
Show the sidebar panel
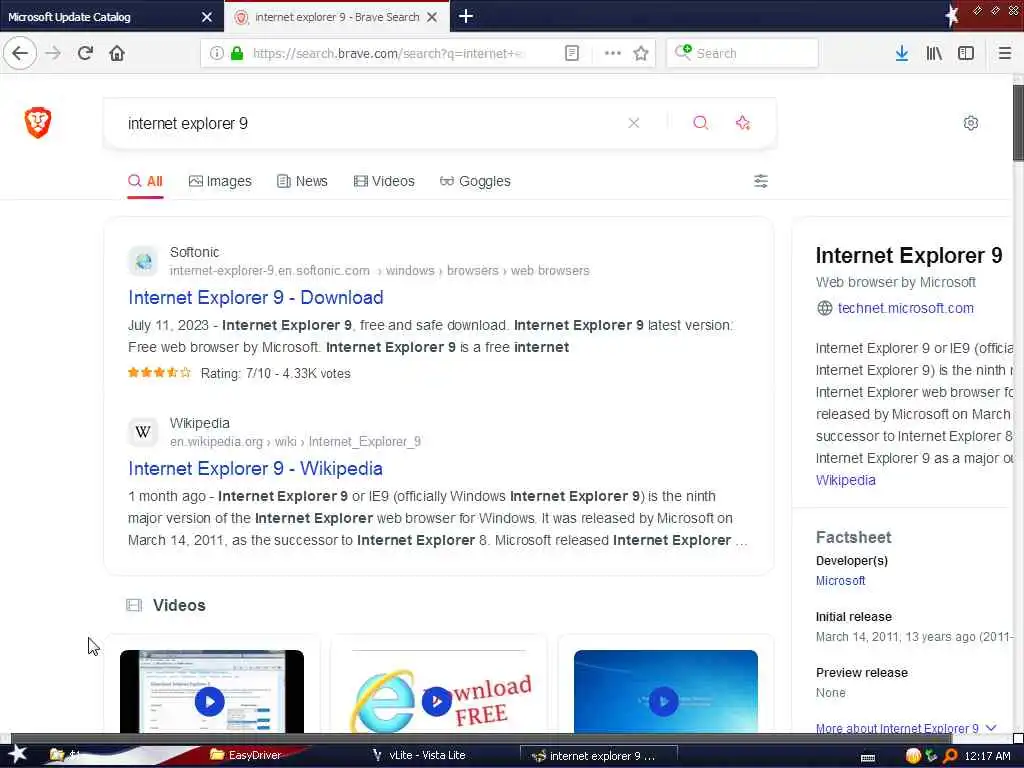coord(965,53)
